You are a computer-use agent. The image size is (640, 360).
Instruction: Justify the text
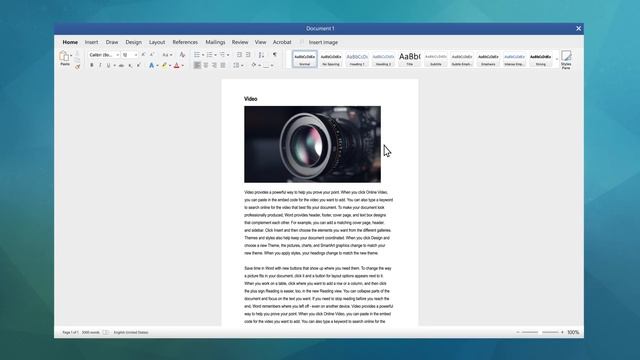tap(223, 65)
